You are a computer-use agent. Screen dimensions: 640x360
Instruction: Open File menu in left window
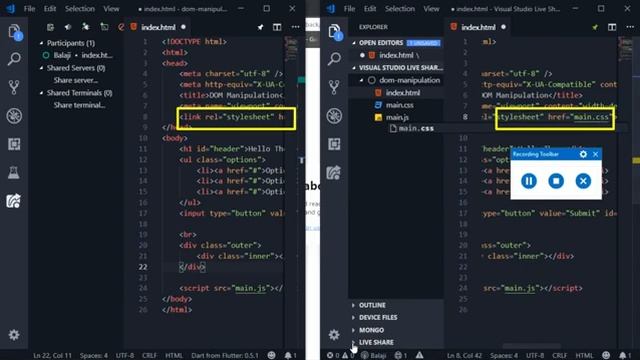point(29,9)
